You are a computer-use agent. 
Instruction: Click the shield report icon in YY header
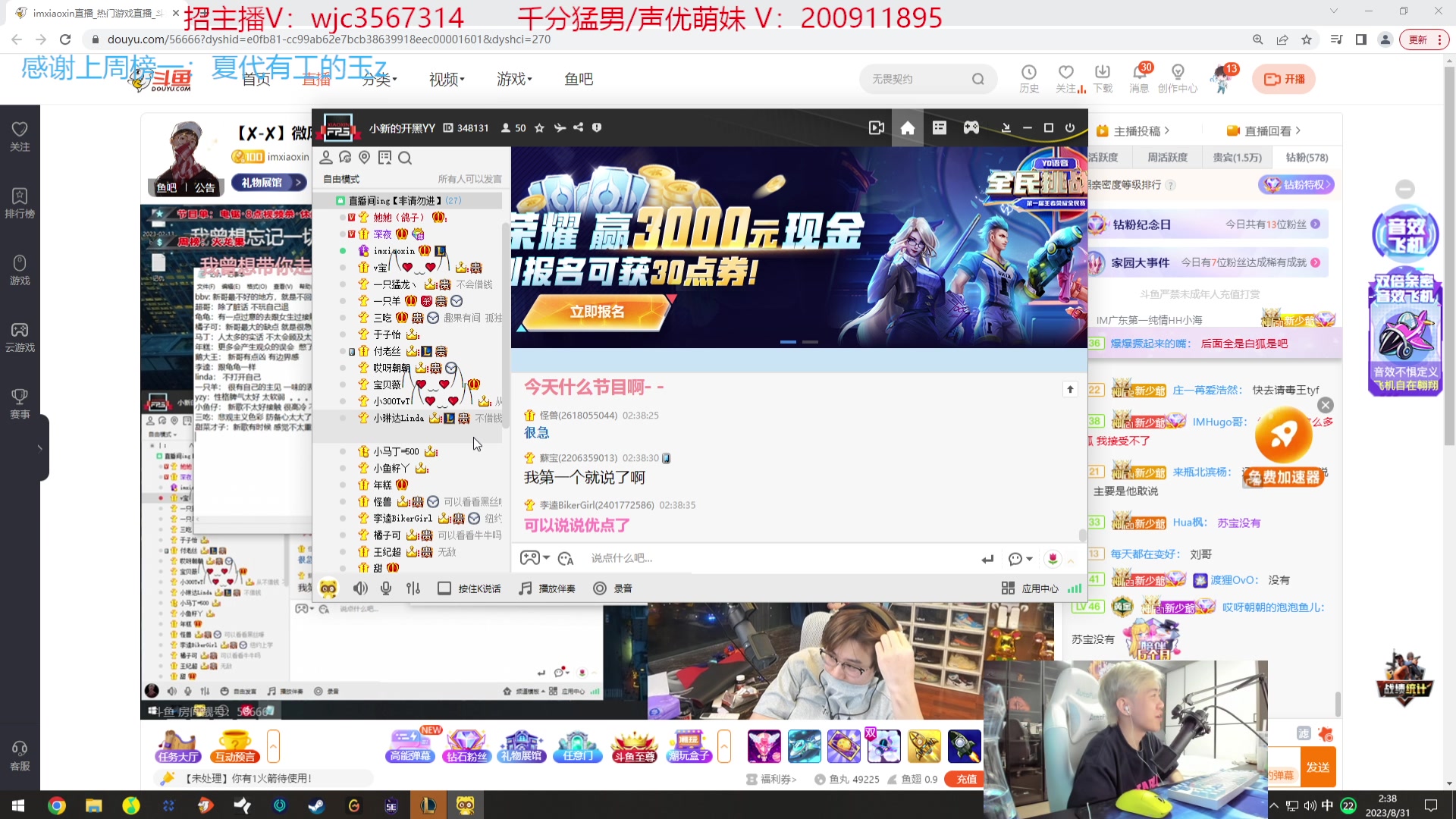point(597,128)
